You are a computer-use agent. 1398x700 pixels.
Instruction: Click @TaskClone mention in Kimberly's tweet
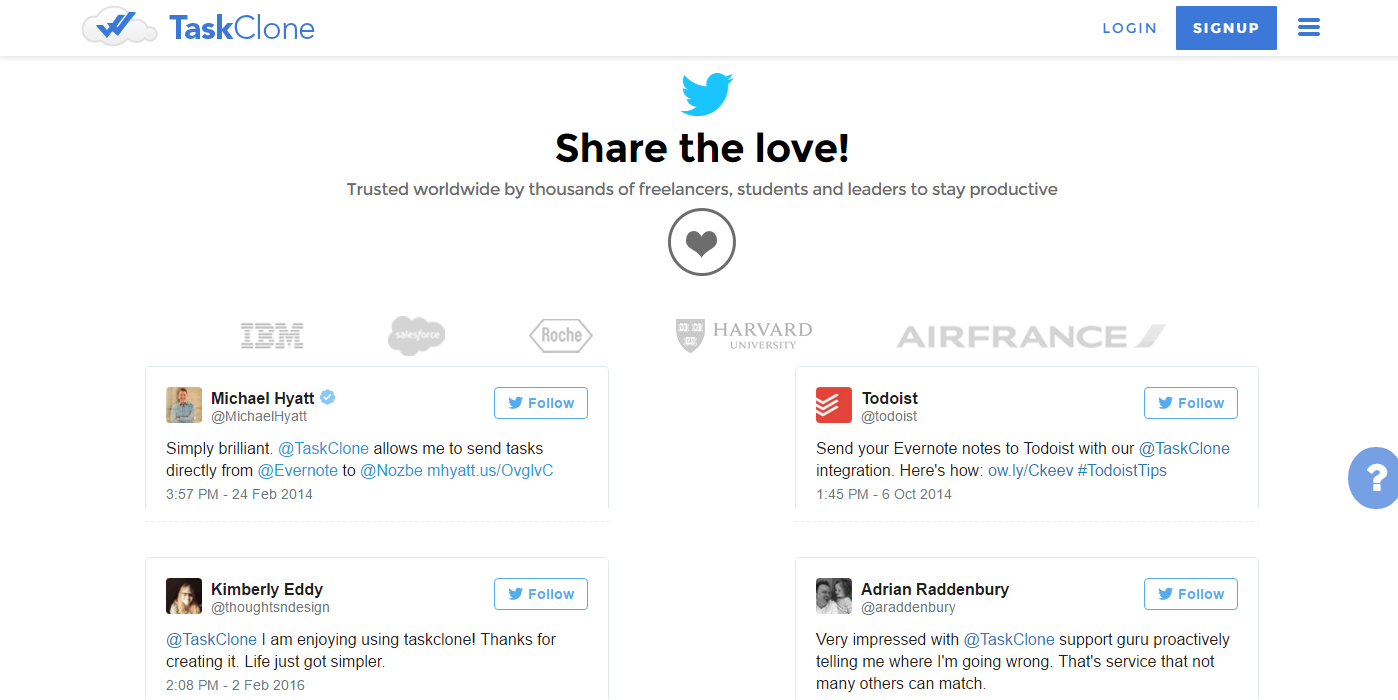point(212,639)
